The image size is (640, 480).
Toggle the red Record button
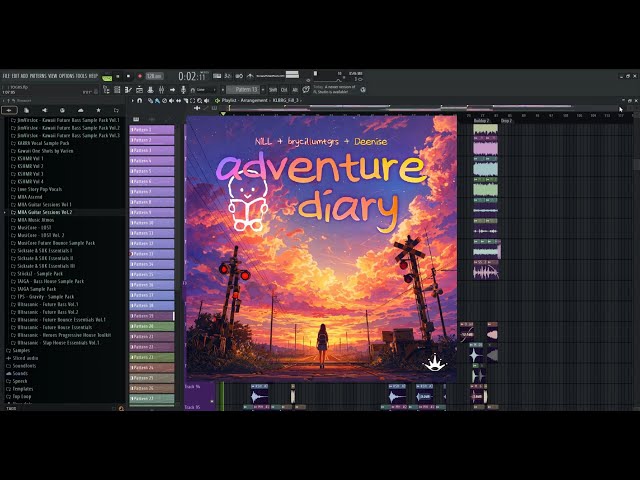pyautogui.click(x=140, y=76)
